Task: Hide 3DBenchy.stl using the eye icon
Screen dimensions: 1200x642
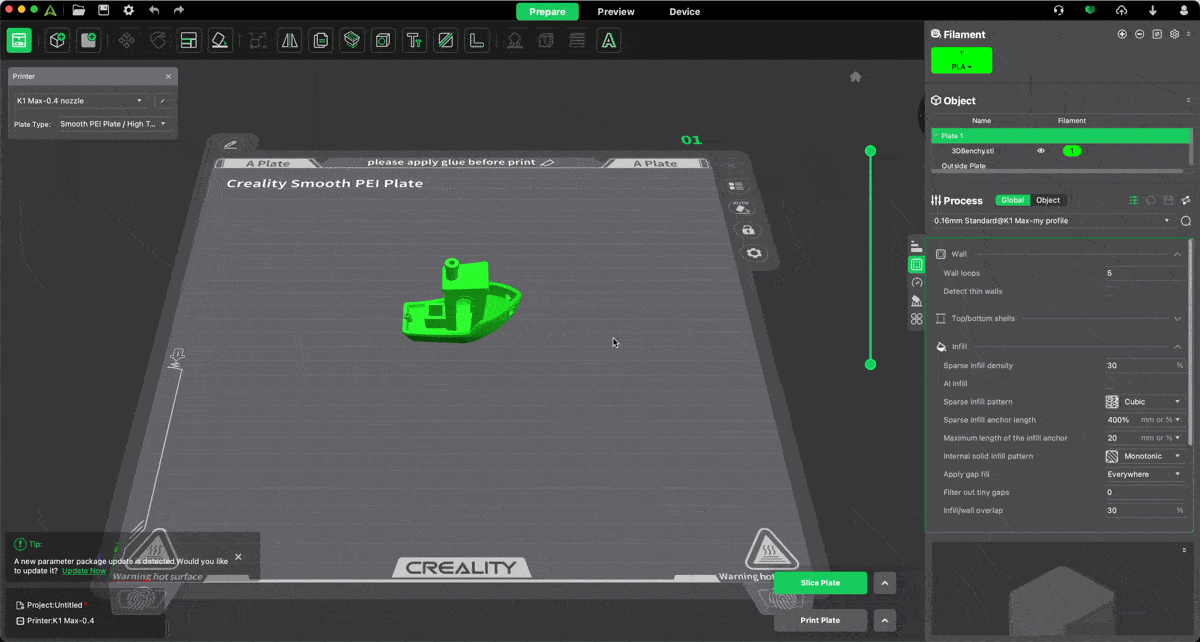Action: 1041,151
